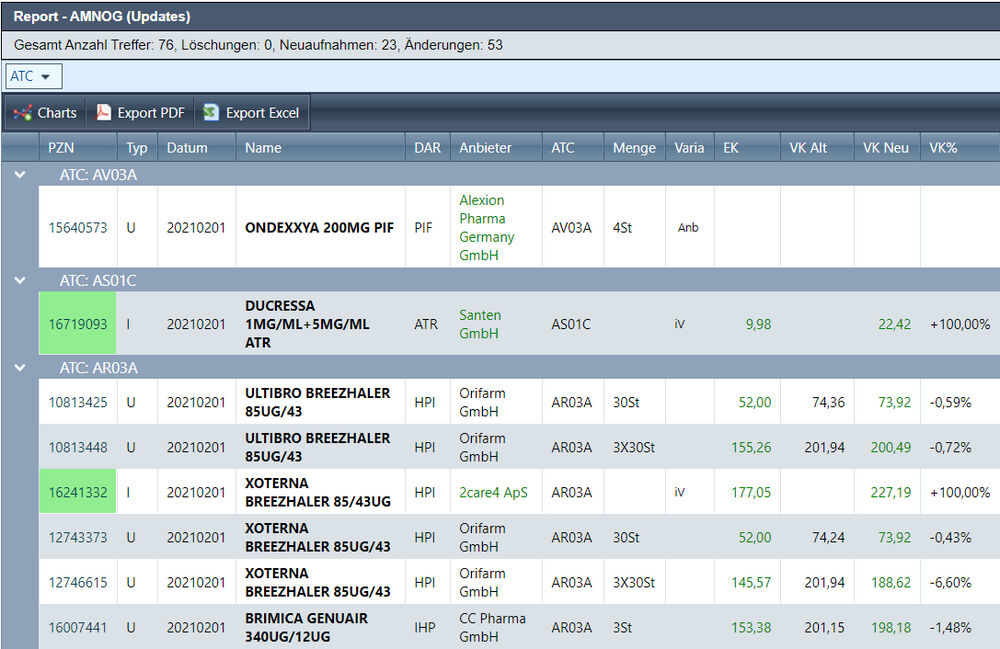The image size is (1000, 649).
Task: Click the EK value 153,38
Action: (751, 627)
